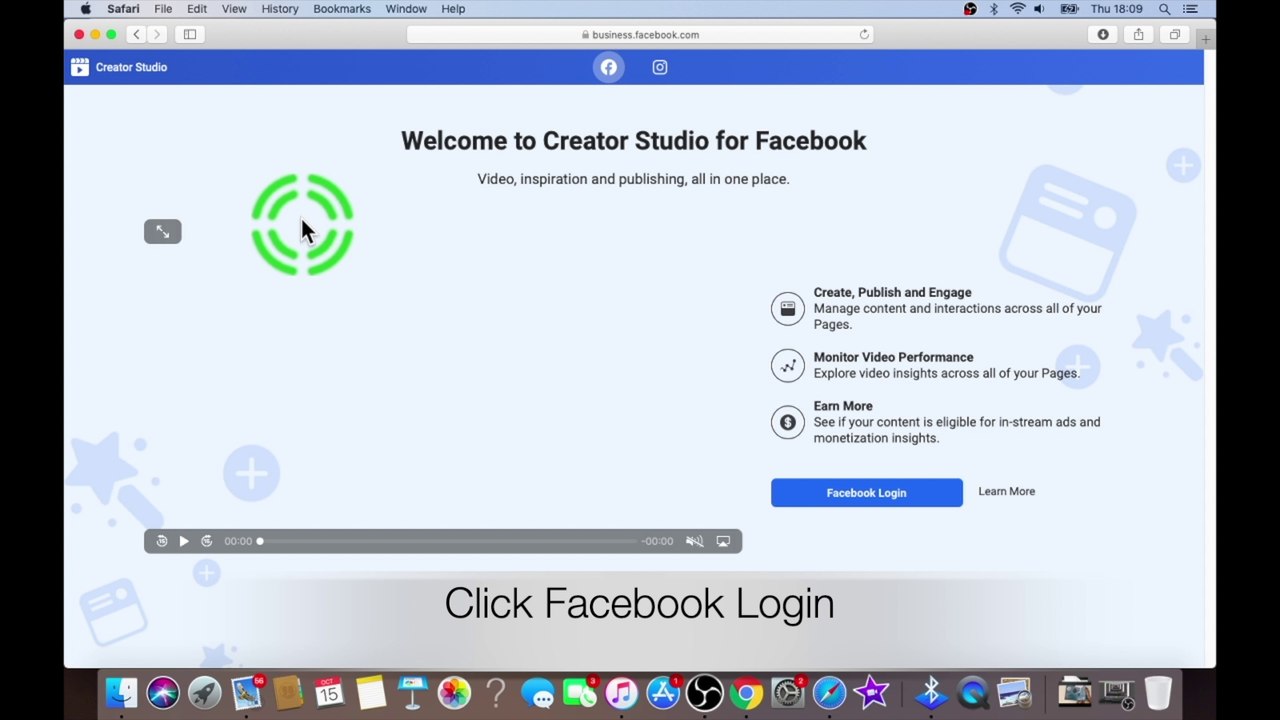
Task: Open Music from the Dock
Action: [621, 693]
